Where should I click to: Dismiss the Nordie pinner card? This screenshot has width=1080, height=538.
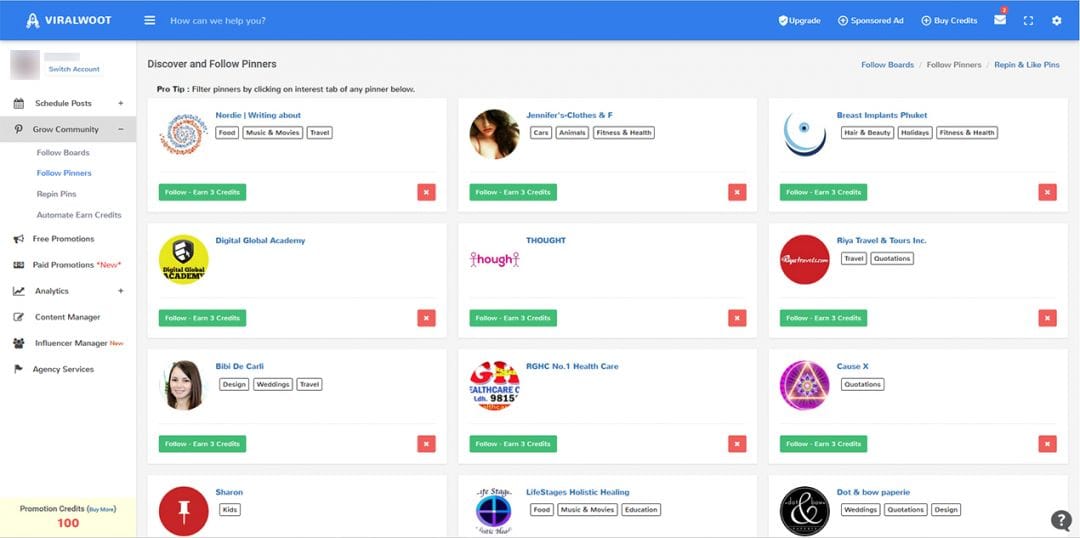pyautogui.click(x=426, y=192)
